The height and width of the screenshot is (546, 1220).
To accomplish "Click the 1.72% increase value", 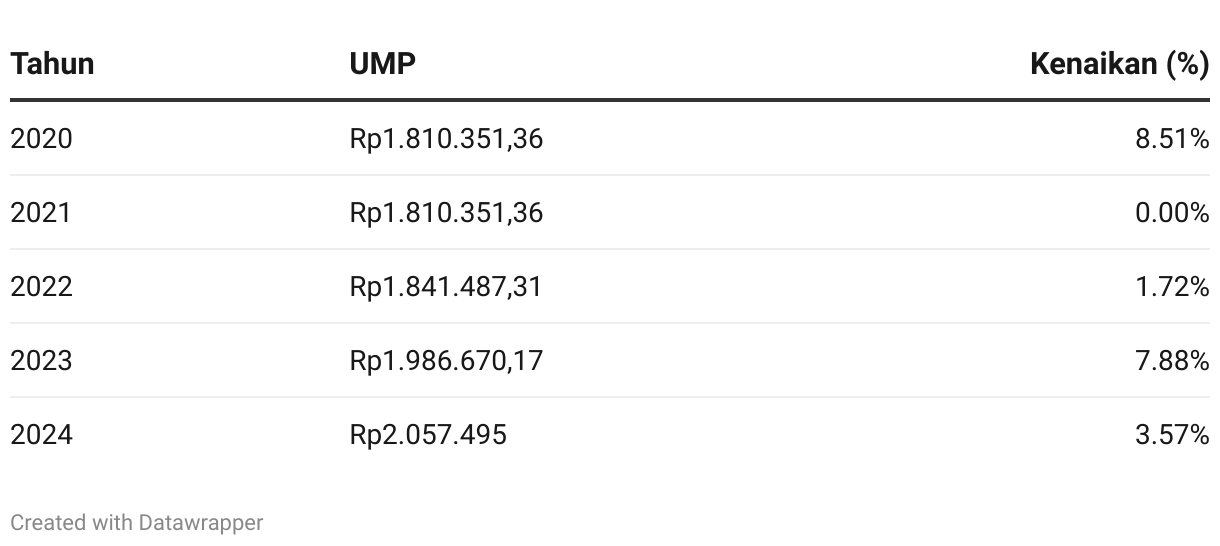I will (1172, 286).
